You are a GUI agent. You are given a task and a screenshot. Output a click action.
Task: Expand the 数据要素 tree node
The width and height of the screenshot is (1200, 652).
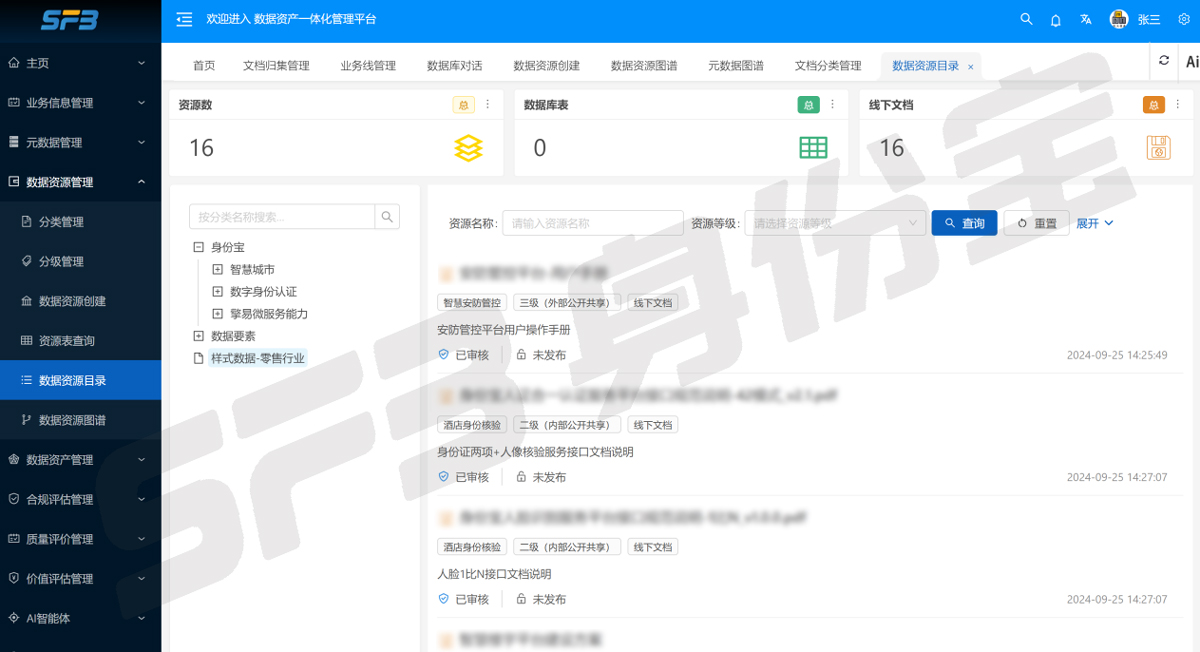click(198, 336)
